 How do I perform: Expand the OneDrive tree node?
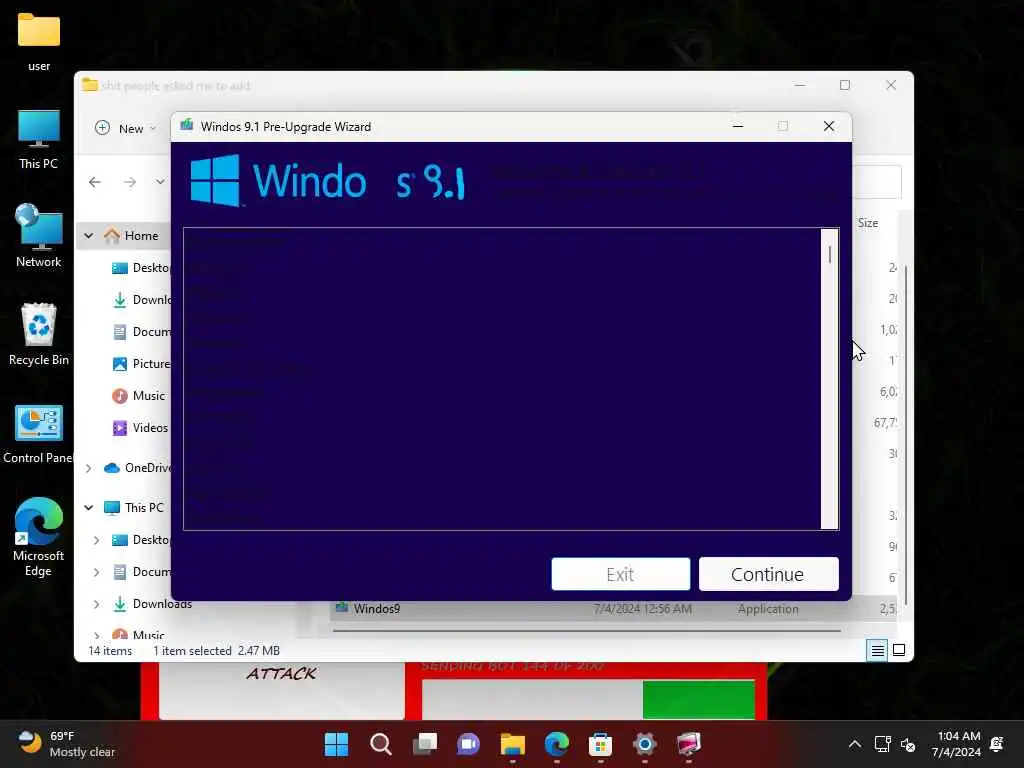tap(89, 468)
